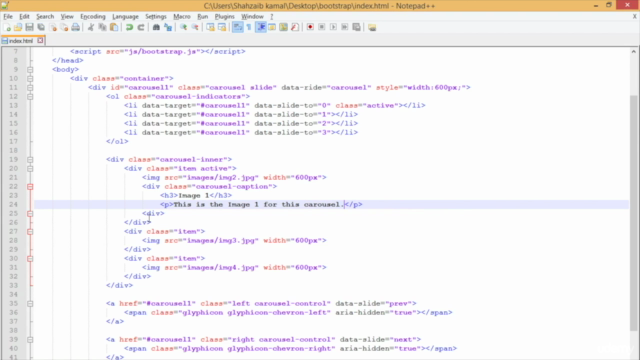The width and height of the screenshot is (640, 360).
Task: Collapse right carousel-control fold on line 39
Action: [30, 340]
